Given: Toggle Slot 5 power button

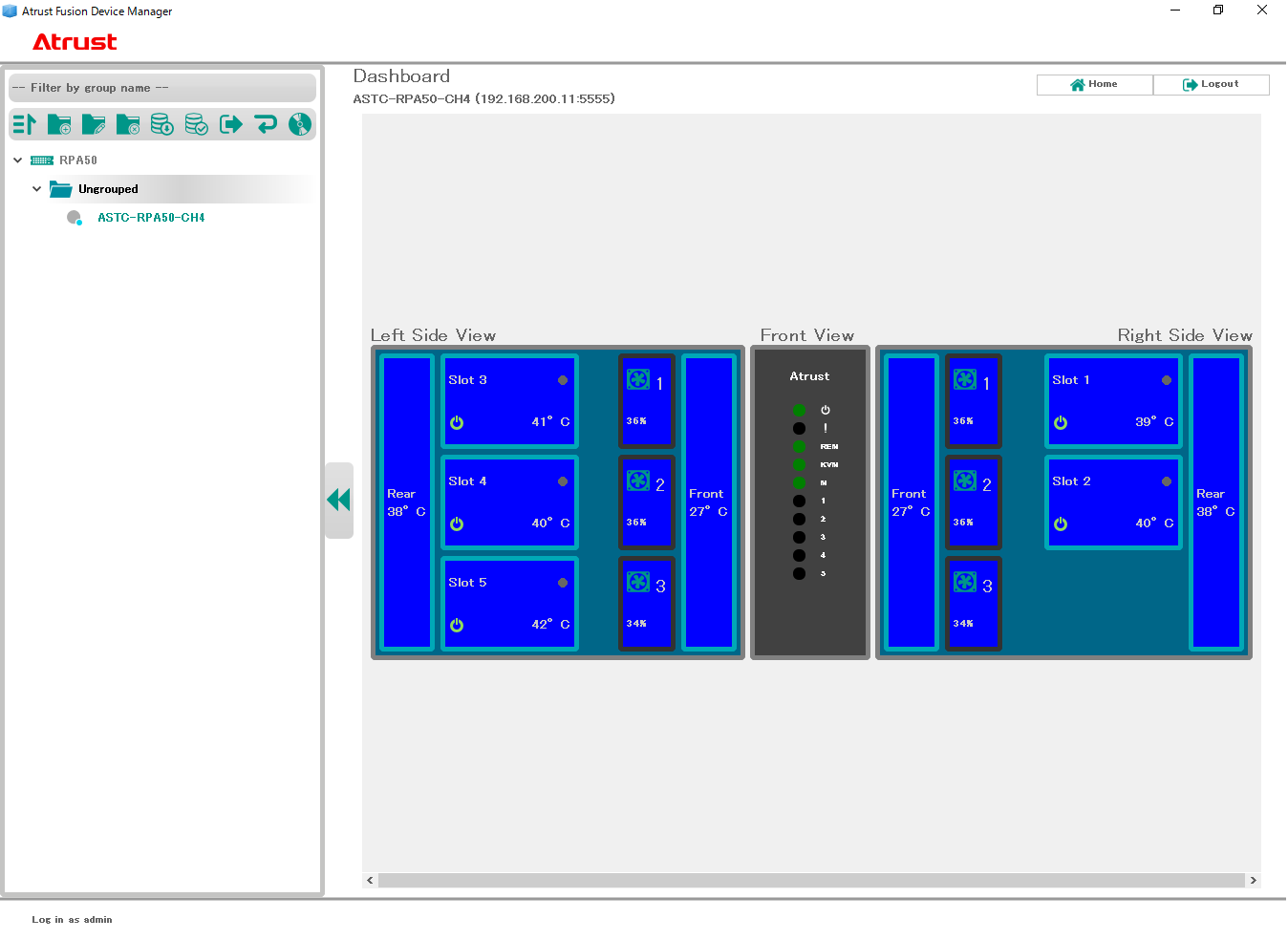Looking at the screenshot, I should click(x=457, y=625).
